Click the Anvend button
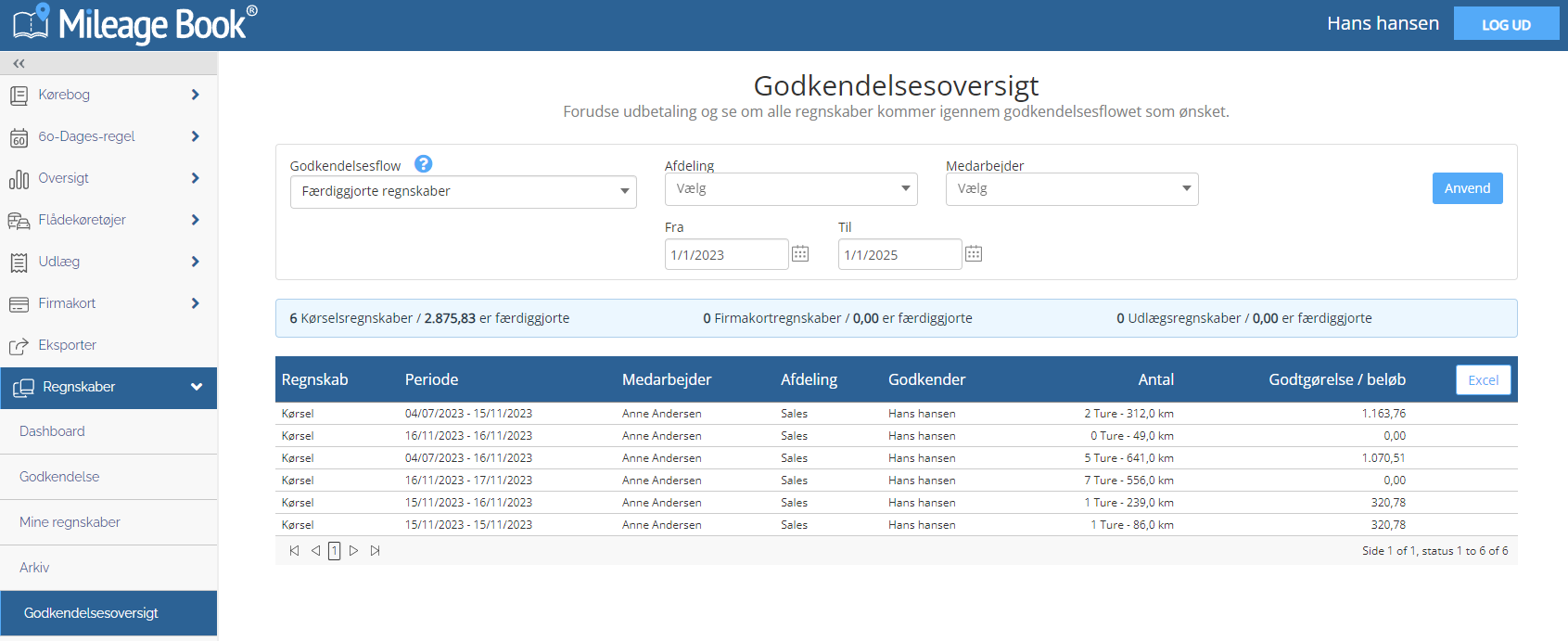Viewport: 1568px width, 641px height. coord(1467,188)
